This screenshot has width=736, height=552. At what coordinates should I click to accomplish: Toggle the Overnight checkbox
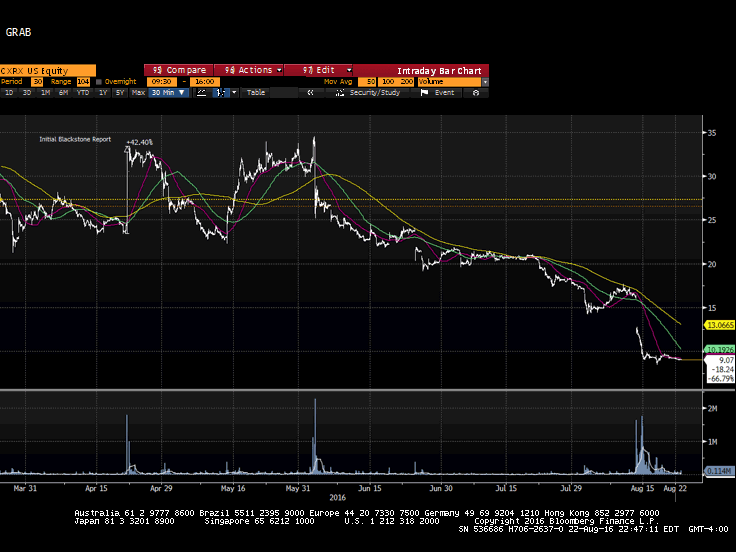click(x=98, y=81)
